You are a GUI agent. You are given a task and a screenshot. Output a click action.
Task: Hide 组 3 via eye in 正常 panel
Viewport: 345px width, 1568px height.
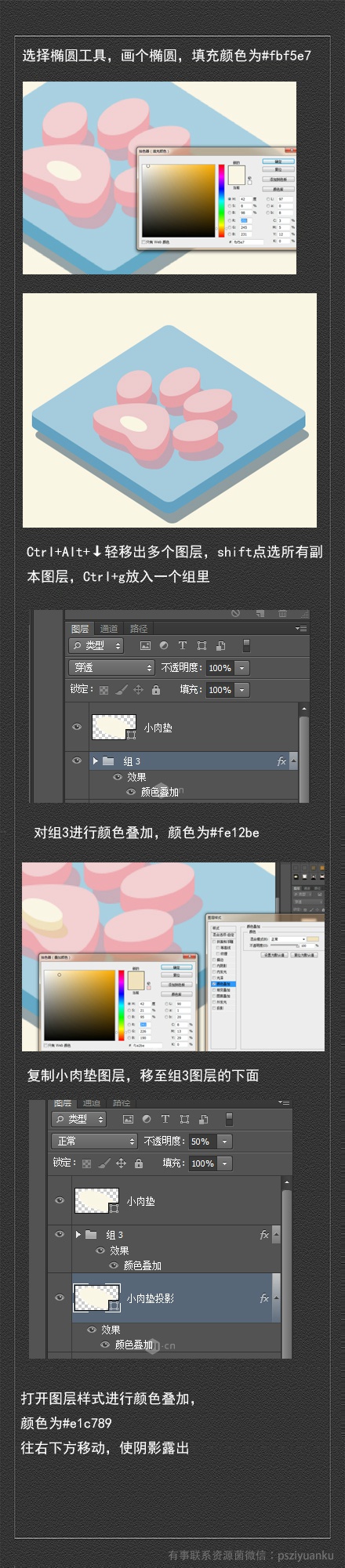click(60, 1234)
